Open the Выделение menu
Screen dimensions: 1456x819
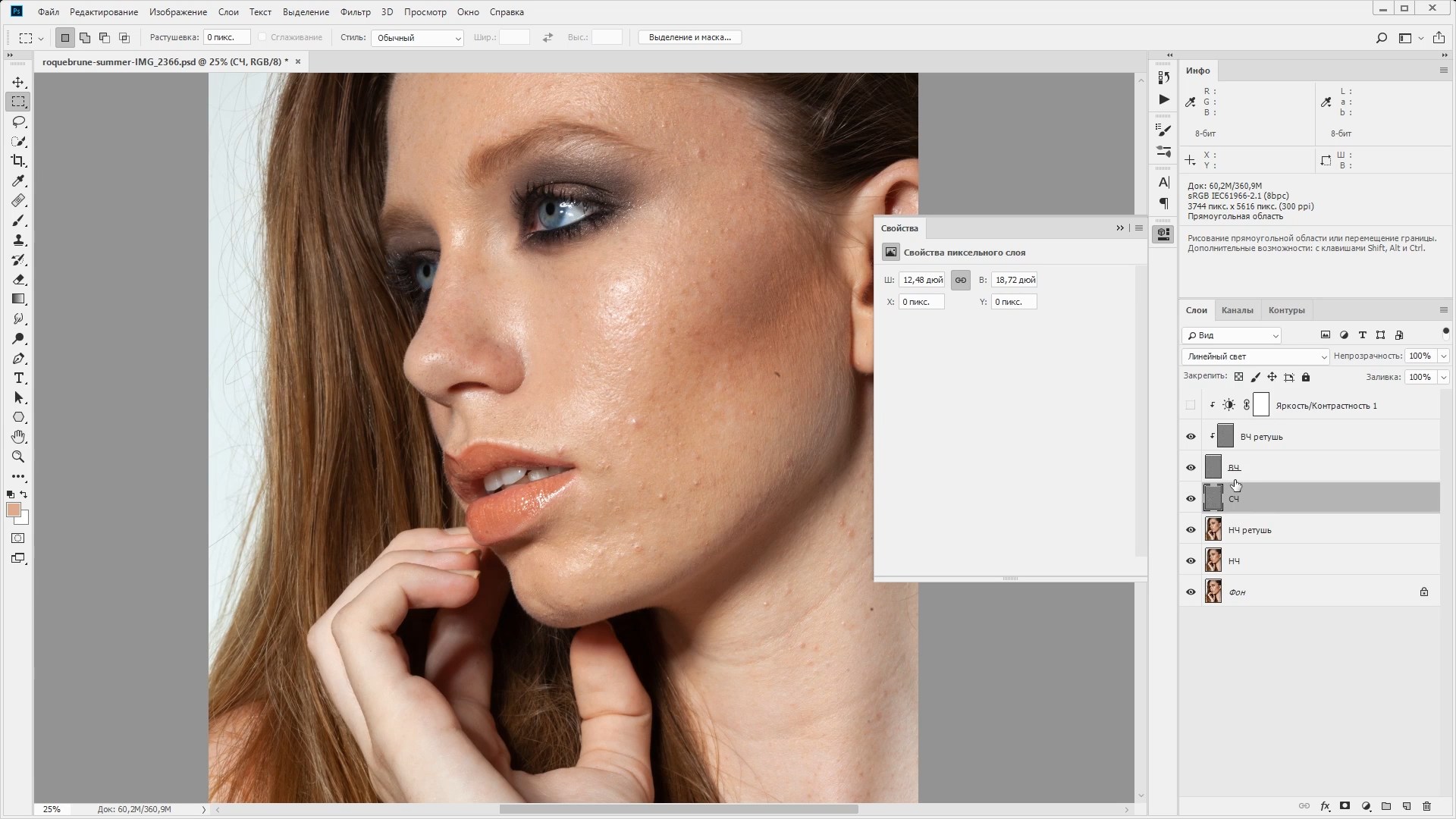point(306,12)
